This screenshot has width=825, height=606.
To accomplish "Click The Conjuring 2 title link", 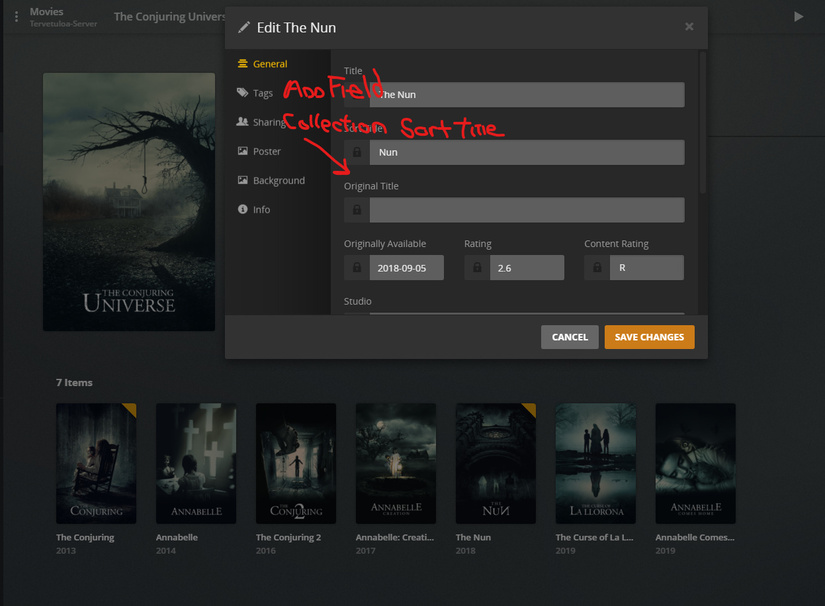I will tap(288, 538).
